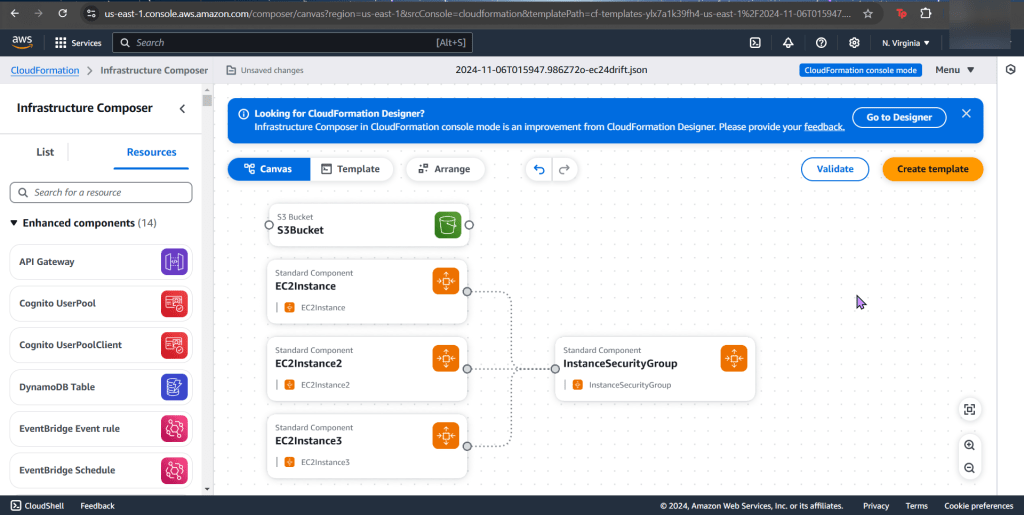
Task: Click the DynamoDB Table component icon
Action: tap(174, 387)
